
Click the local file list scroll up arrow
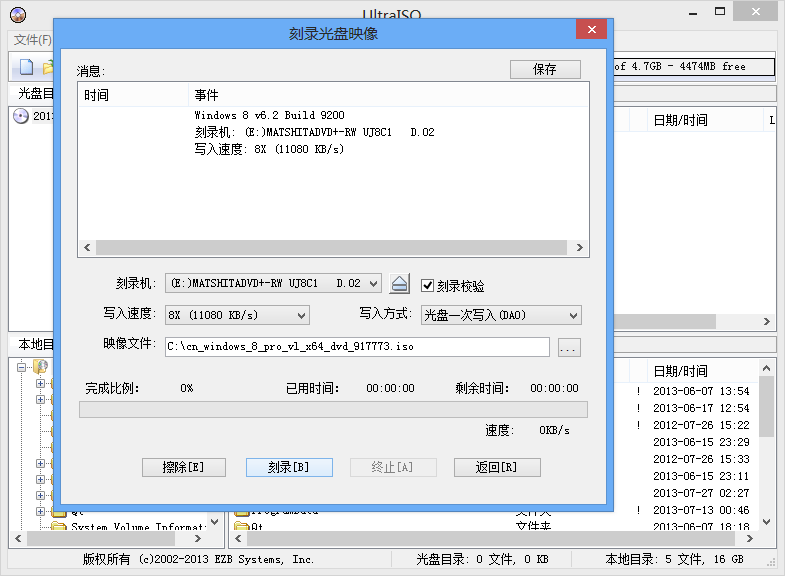(x=766, y=368)
